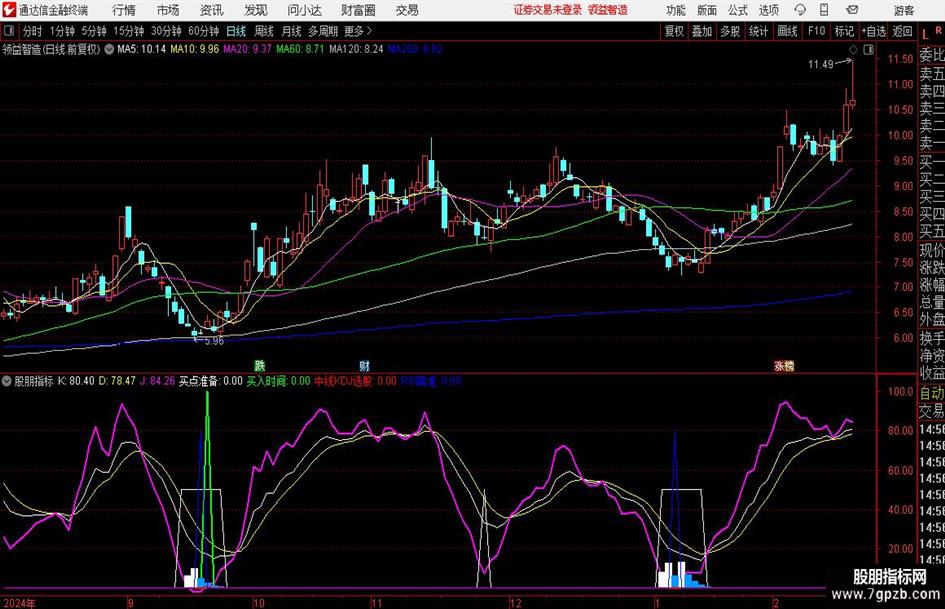Viewport: 945px width, 609px height.
Task: Expand the 股朋指标 indicator dropdown arrow
Action: pyautogui.click(x=7, y=381)
